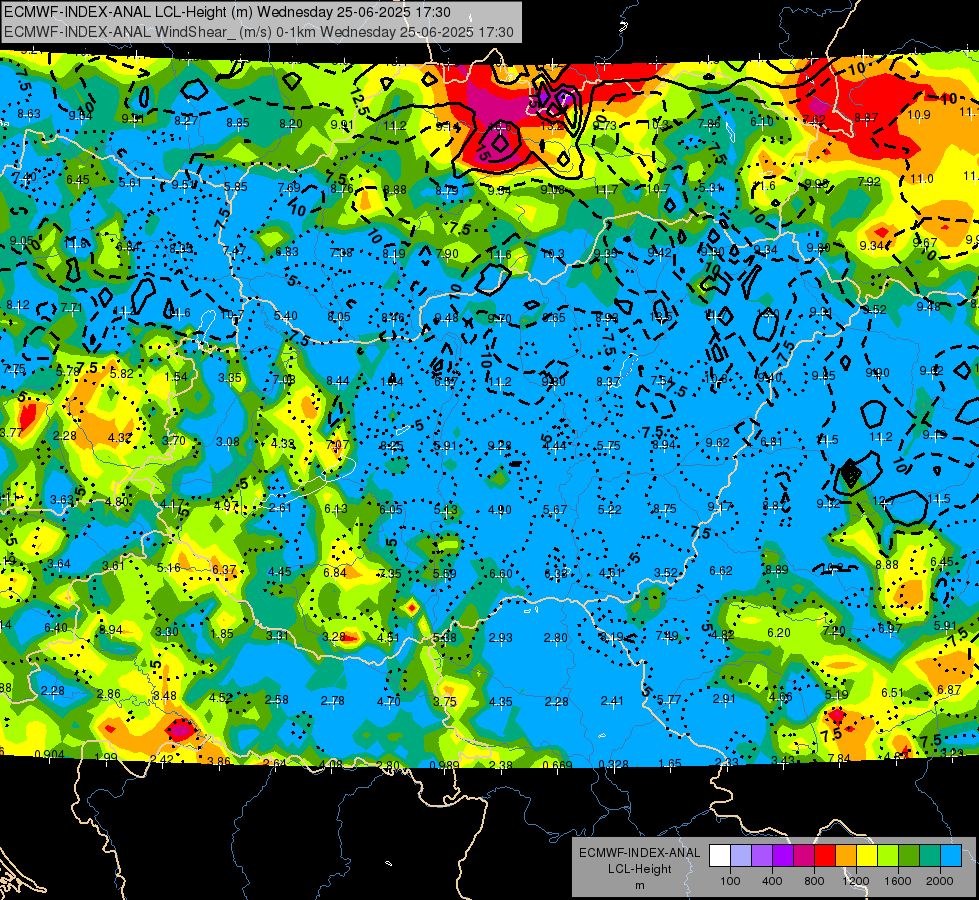Click the map value 6.37
This screenshot has height=900, width=979.
(224, 570)
